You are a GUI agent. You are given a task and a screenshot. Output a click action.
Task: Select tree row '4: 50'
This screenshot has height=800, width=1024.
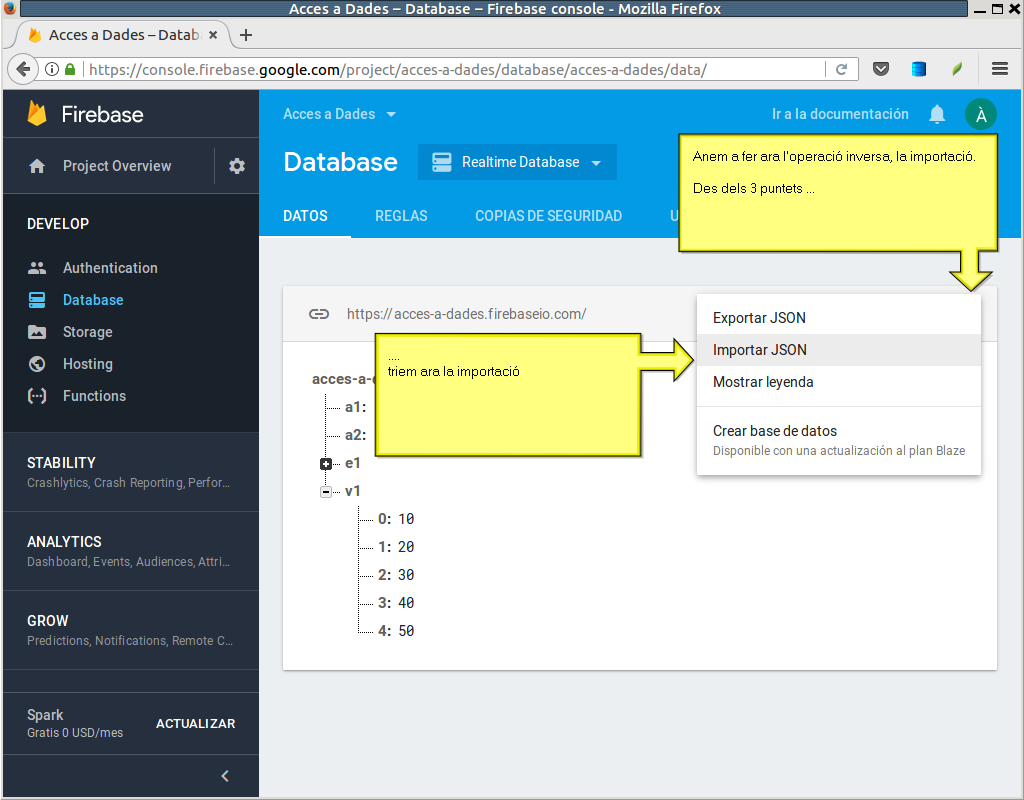coord(396,631)
